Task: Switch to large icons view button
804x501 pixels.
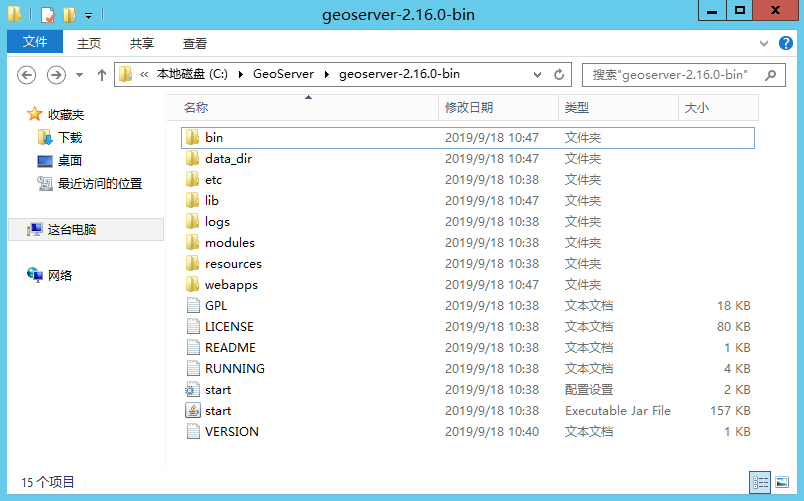Action: point(782,482)
